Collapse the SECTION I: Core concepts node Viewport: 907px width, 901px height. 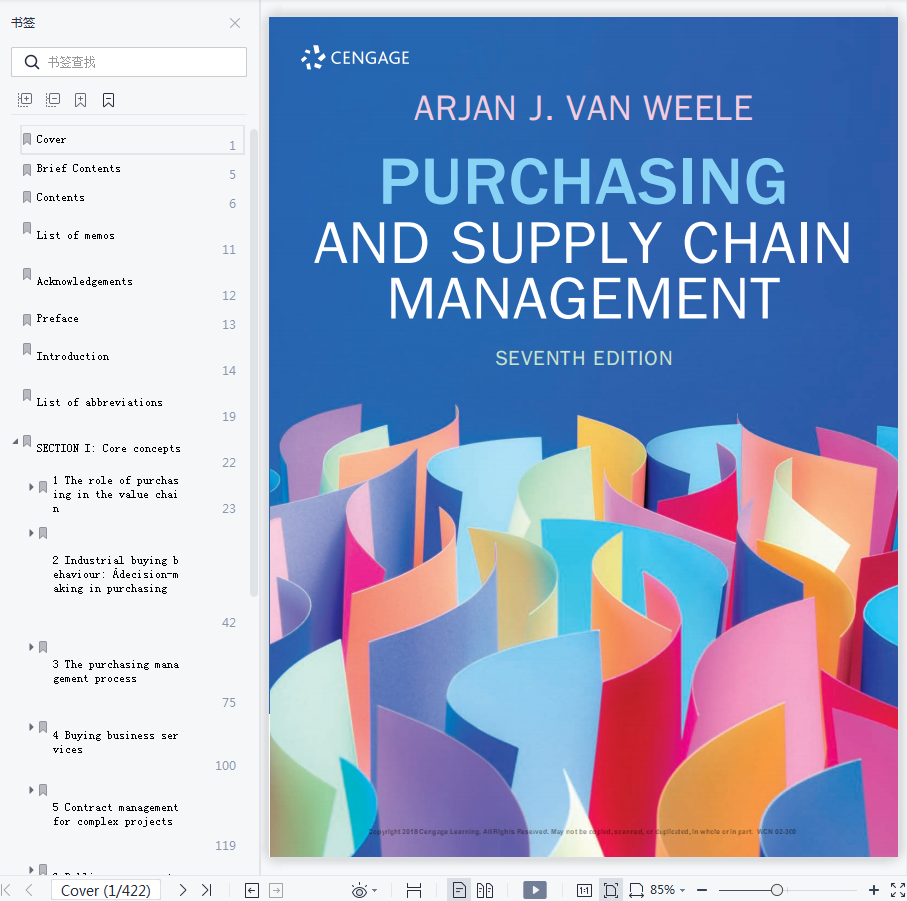click(16, 442)
